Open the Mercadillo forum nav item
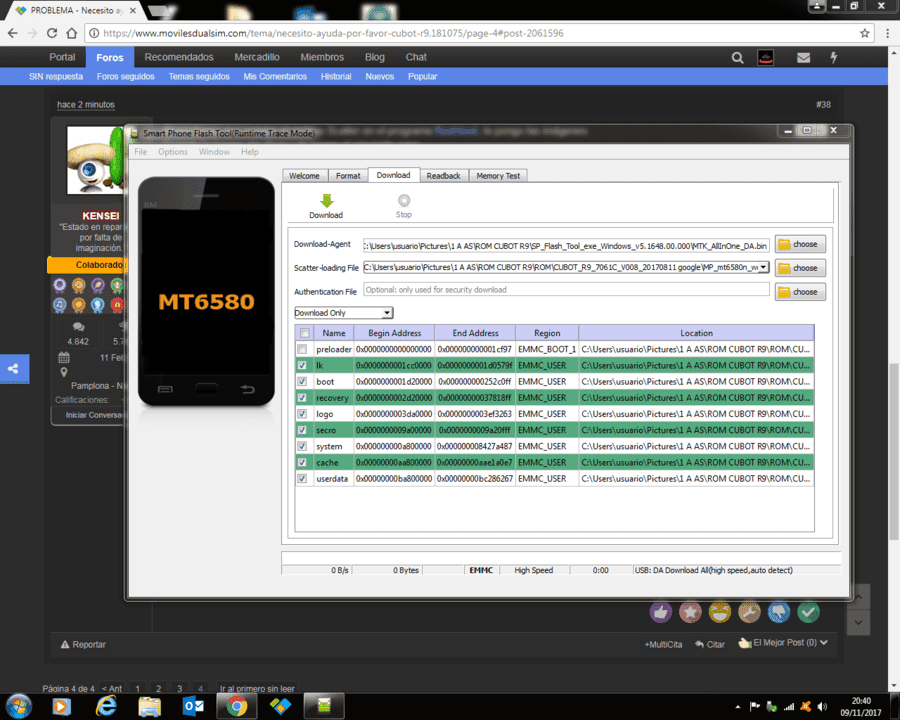The height and width of the screenshot is (720, 900). tap(257, 57)
